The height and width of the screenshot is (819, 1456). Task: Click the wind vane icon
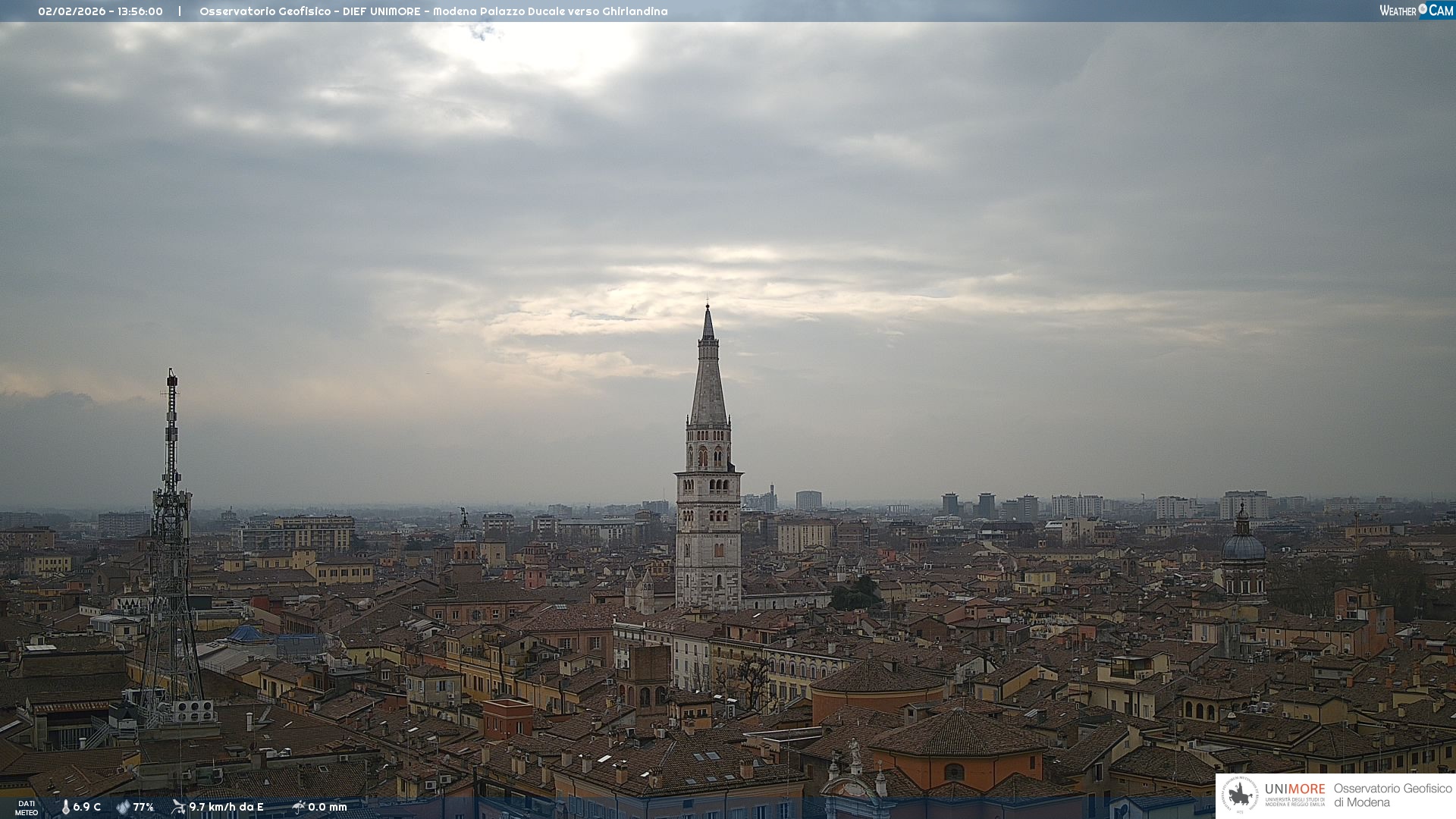(178, 807)
